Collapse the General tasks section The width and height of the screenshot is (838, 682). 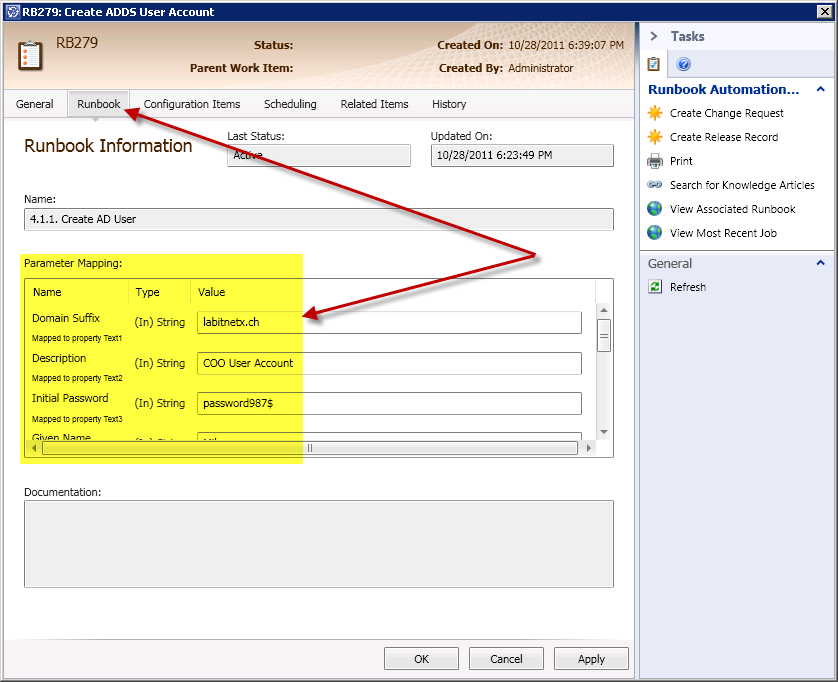click(820, 263)
